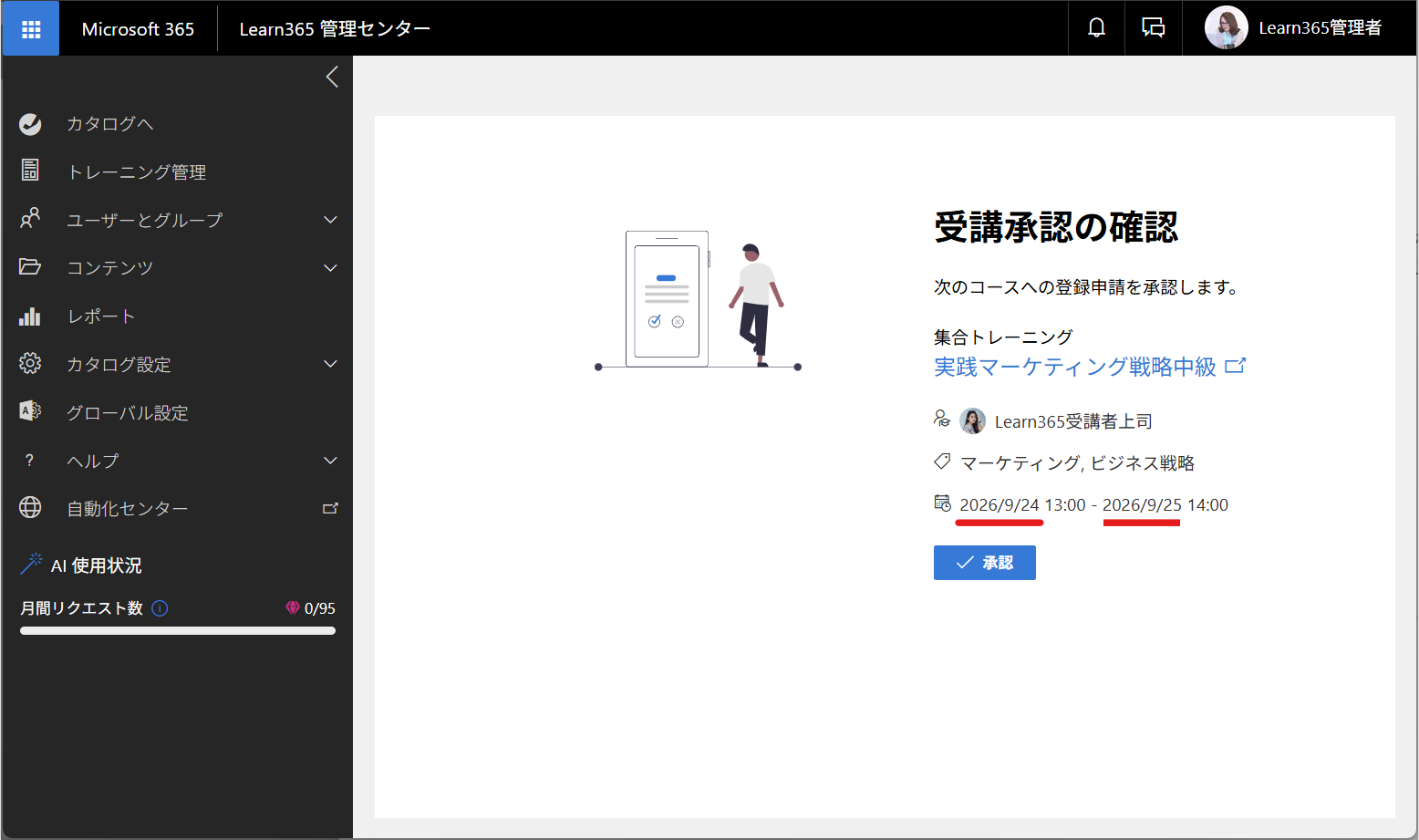This screenshot has width=1419, height=840.
Task: Open the notifications bell
Action: [1096, 28]
